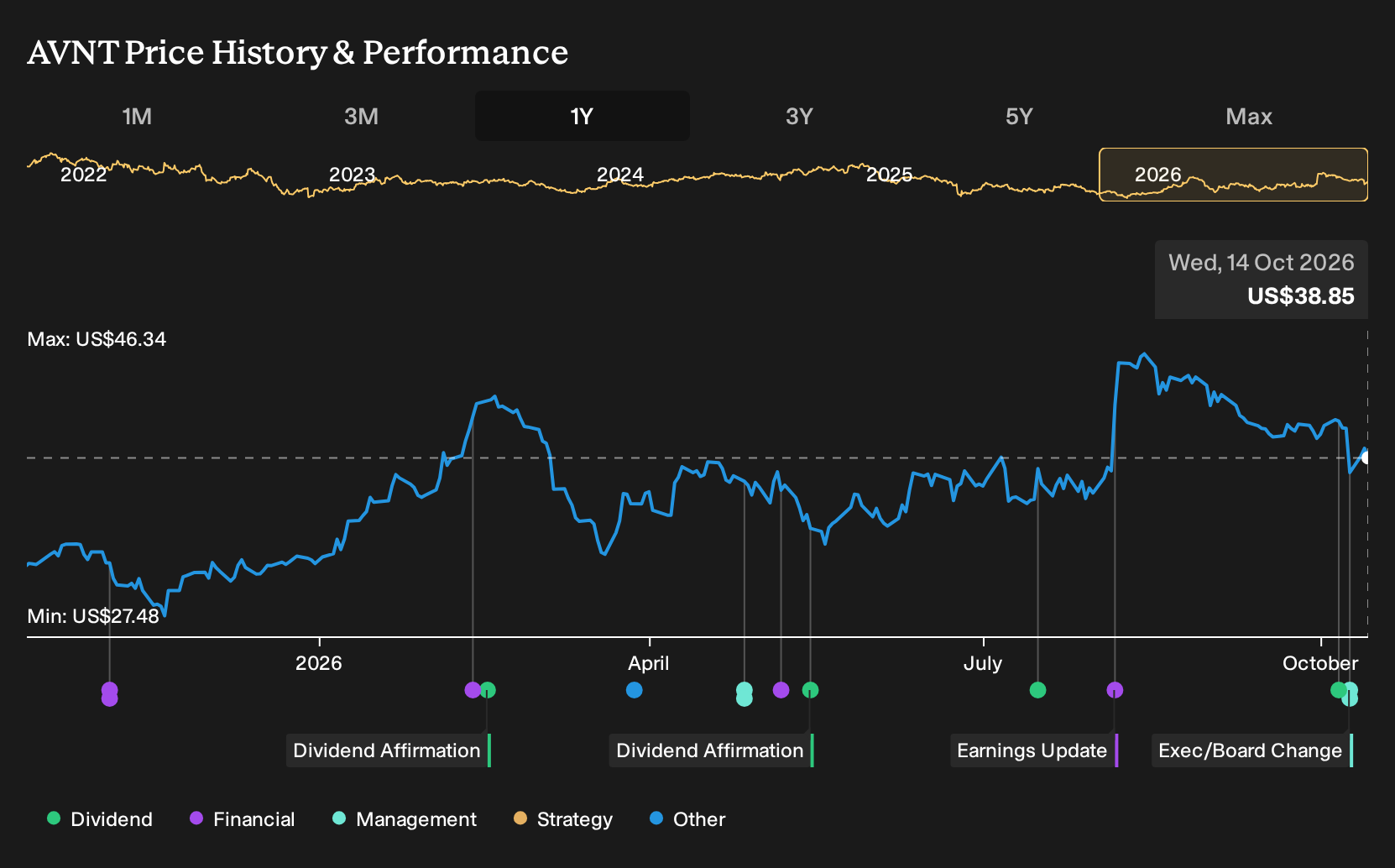The height and width of the screenshot is (868, 1395).
Task: Click the 'AVNT Price History & Performance' heading
Action: [x=298, y=52]
